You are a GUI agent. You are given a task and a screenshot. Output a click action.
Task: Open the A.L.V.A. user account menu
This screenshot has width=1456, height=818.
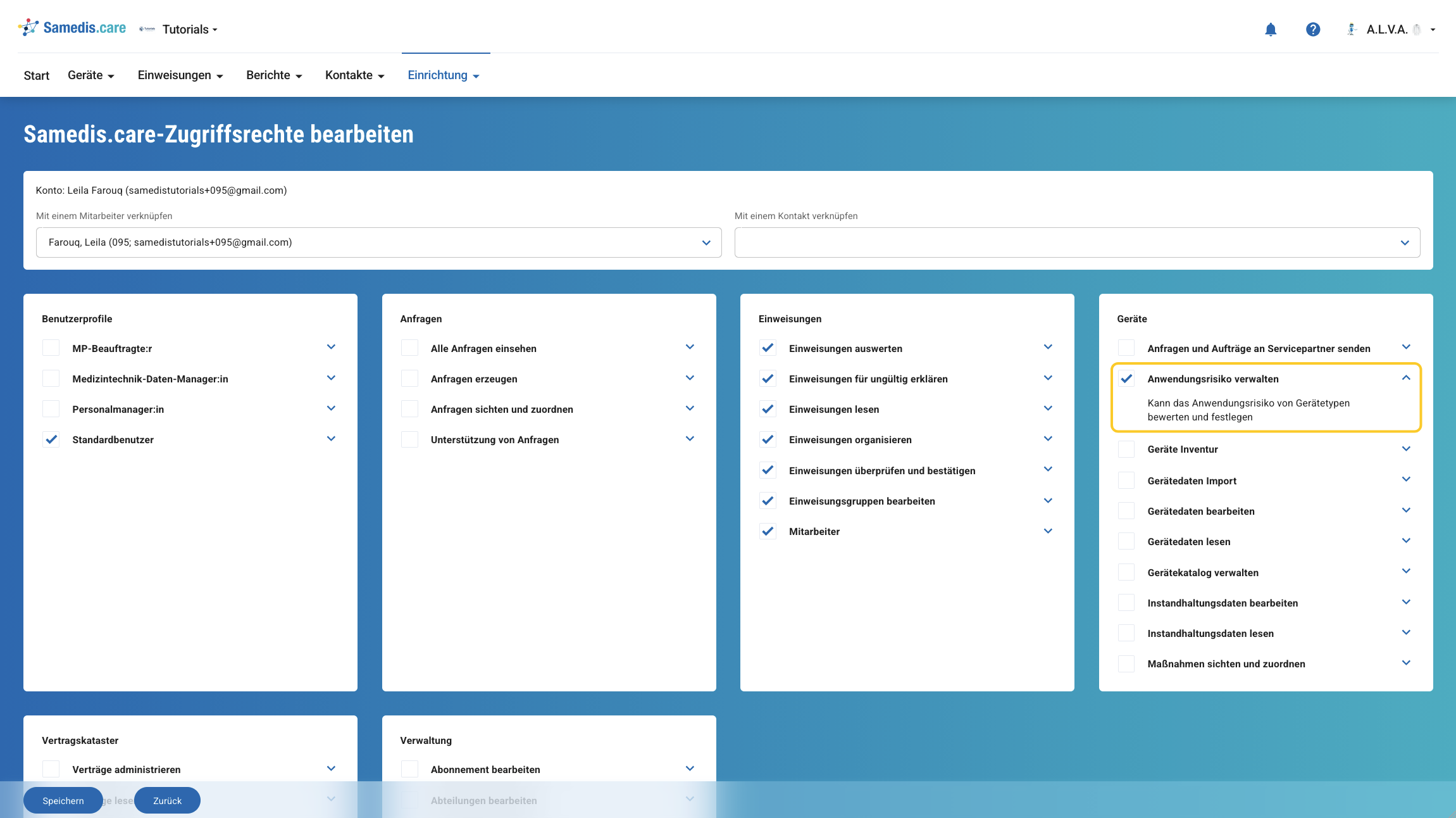click(x=1391, y=29)
